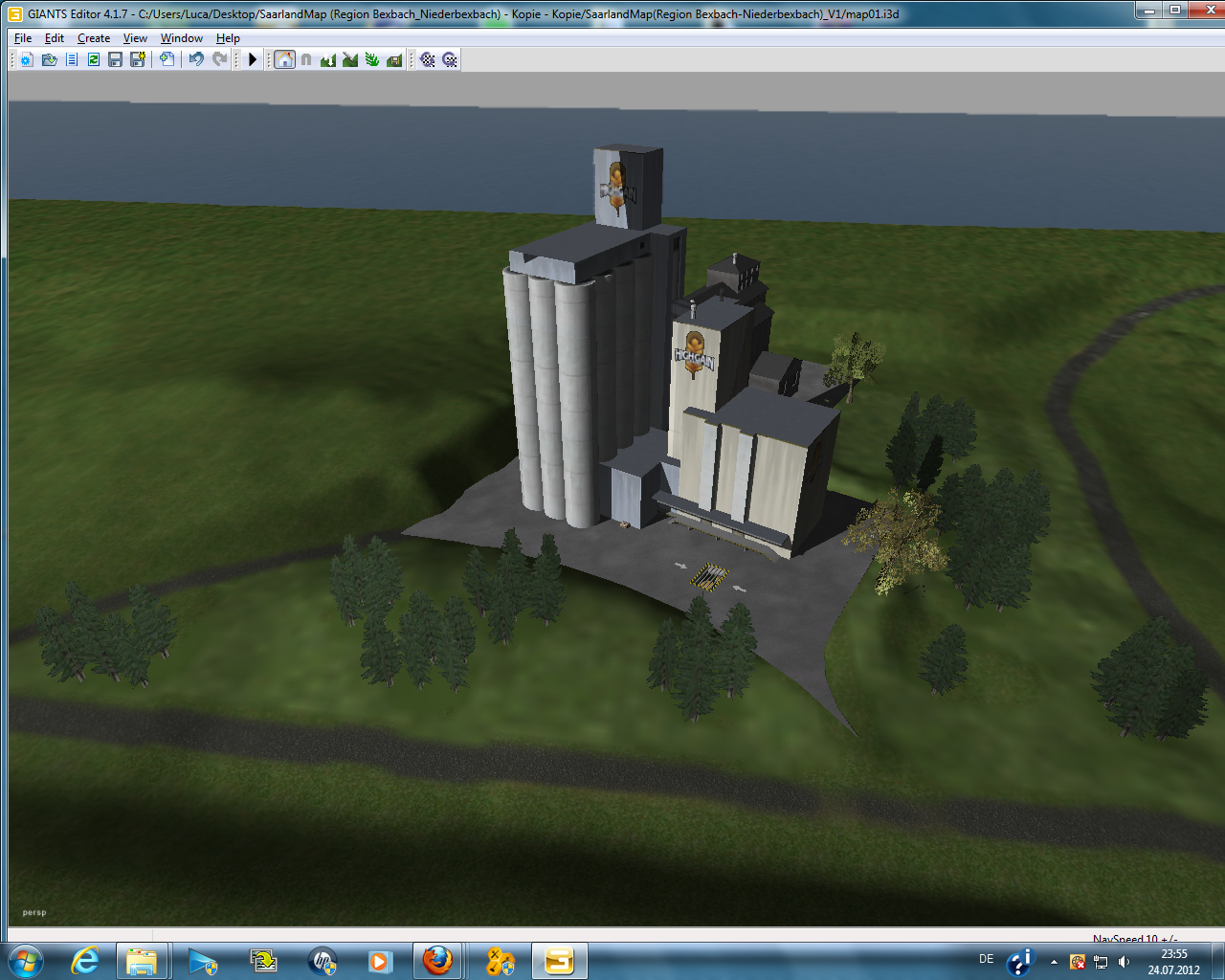Click the Save floppy disk icon
The height and width of the screenshot is (980, 1225).
(x=115, y=59)
